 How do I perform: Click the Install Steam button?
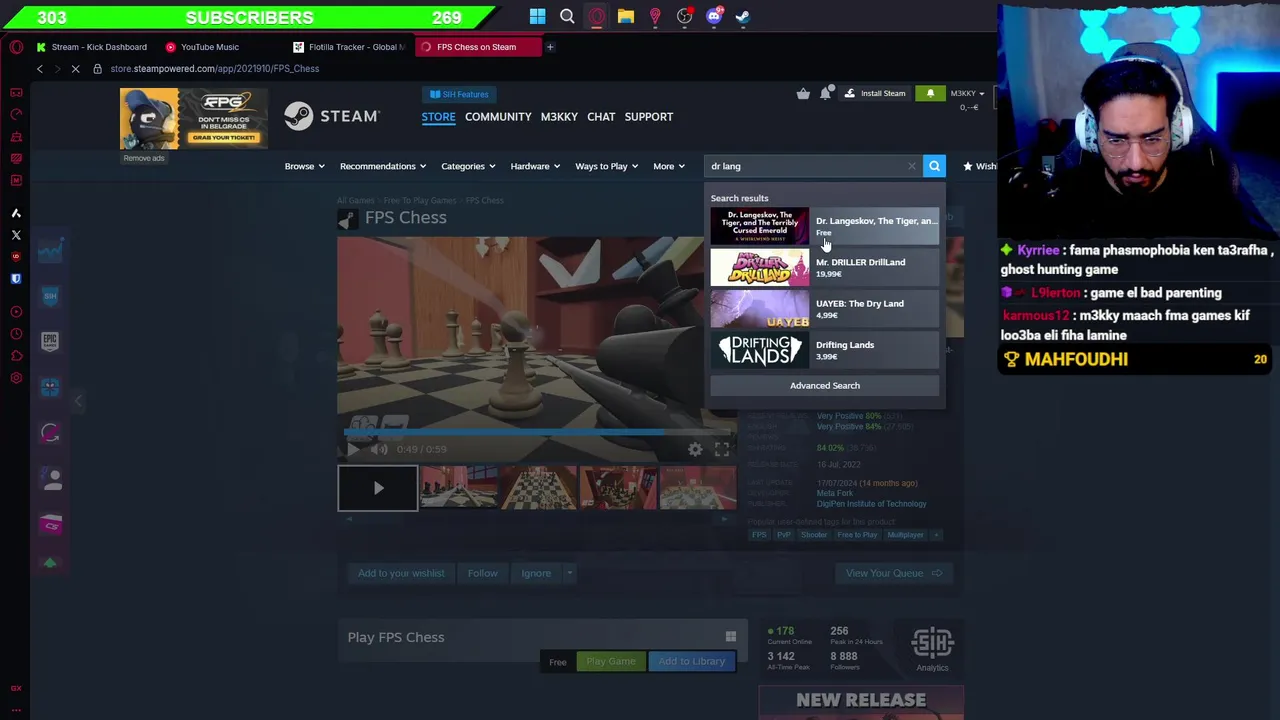coord(875,93)
